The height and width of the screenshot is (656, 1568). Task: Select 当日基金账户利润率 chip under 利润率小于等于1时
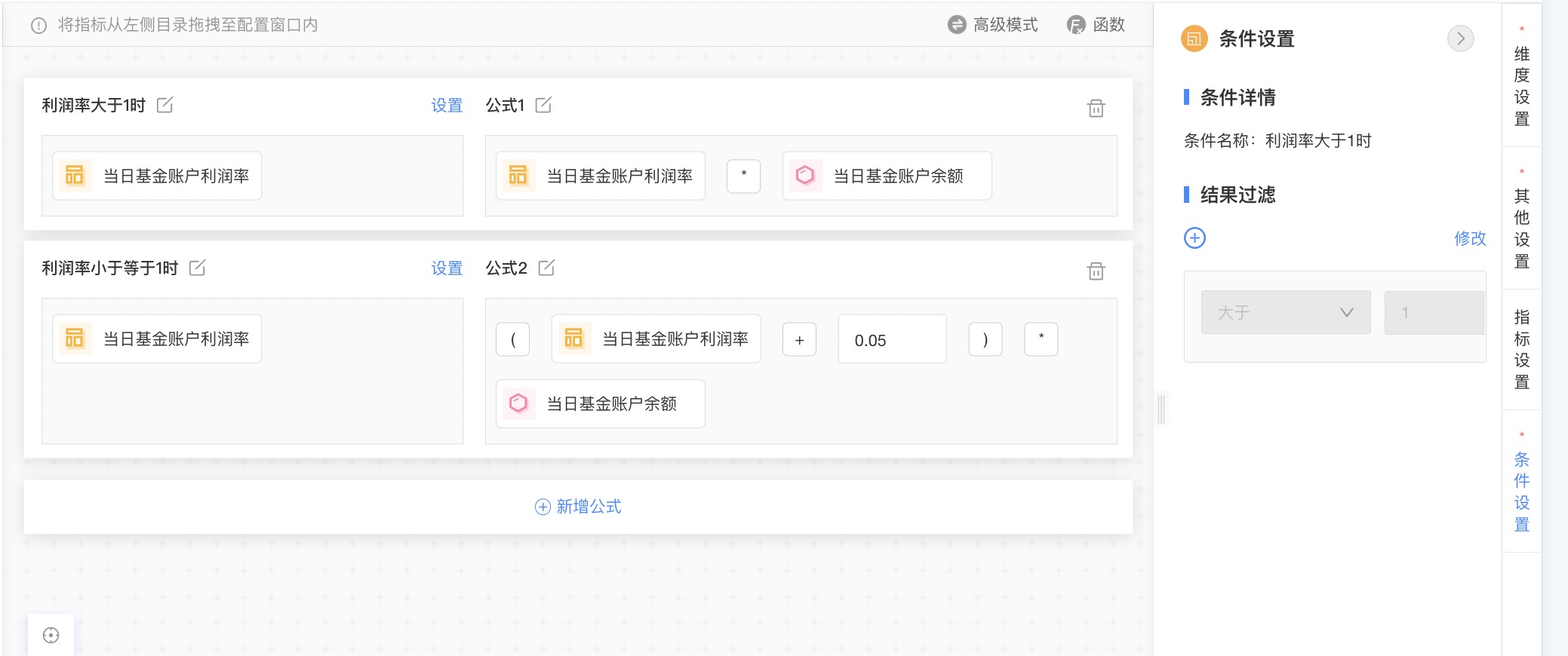pyautogui.click(x=157, y=339)
